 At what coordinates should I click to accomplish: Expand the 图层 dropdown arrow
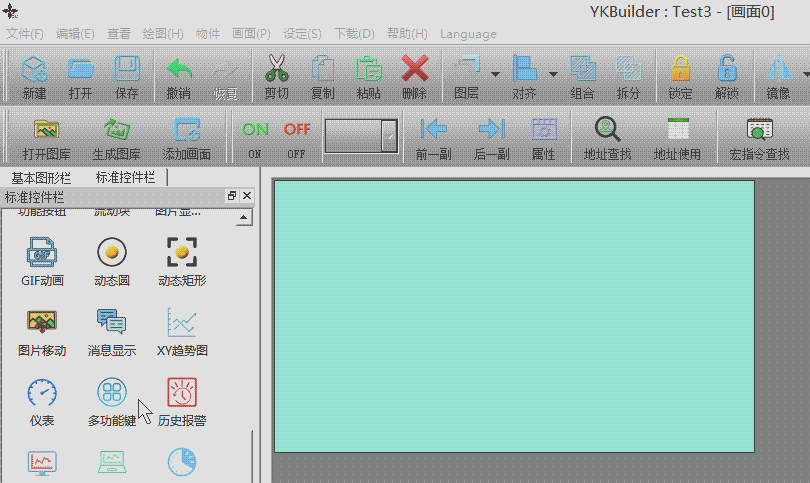pos(495,74)
